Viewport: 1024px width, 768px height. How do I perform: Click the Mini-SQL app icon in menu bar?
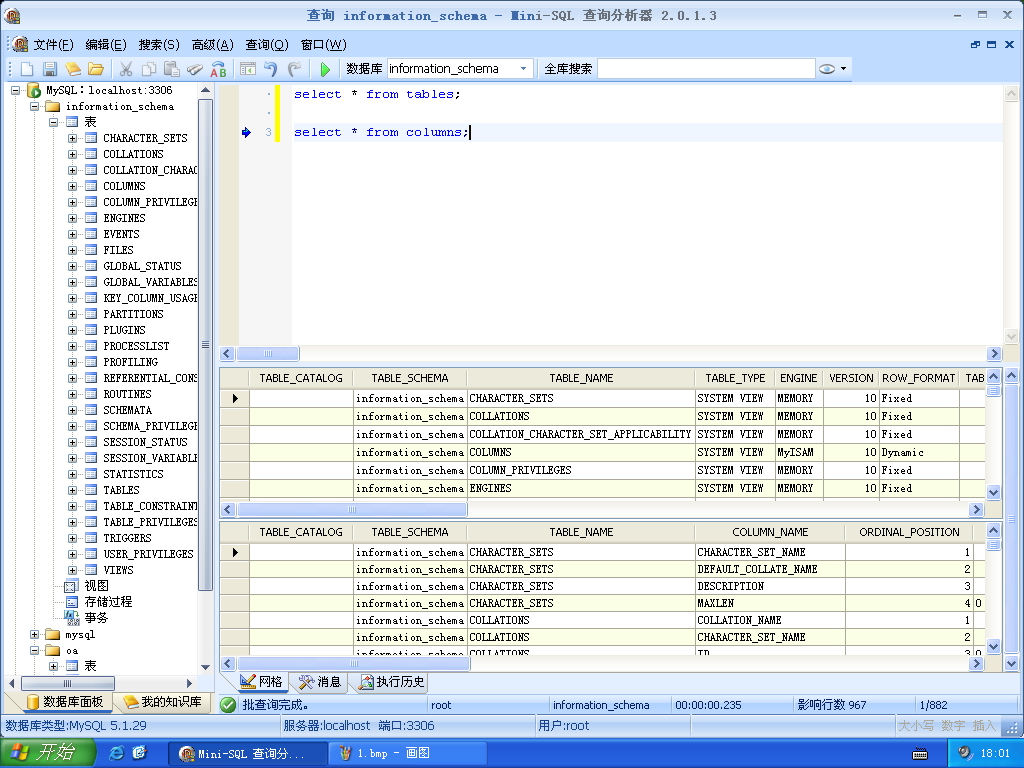tap(20, 44)
